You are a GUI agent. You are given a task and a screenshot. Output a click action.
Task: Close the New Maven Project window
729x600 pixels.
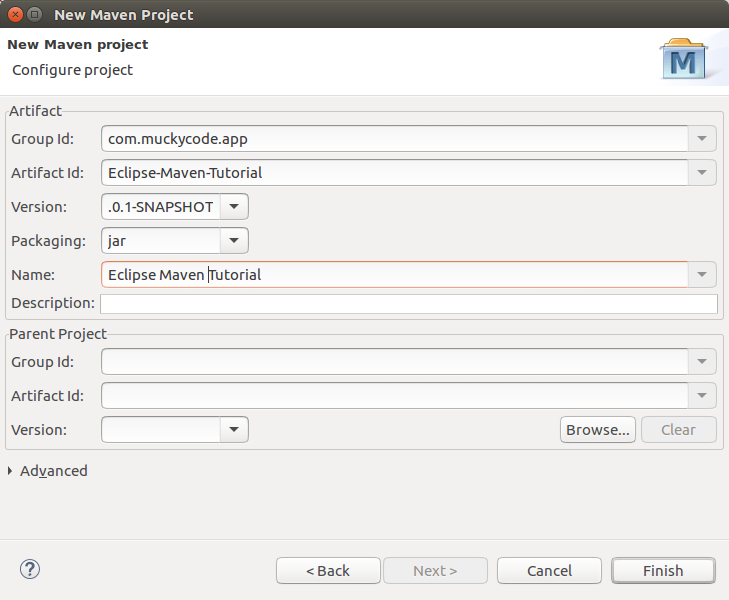(15, 15)
